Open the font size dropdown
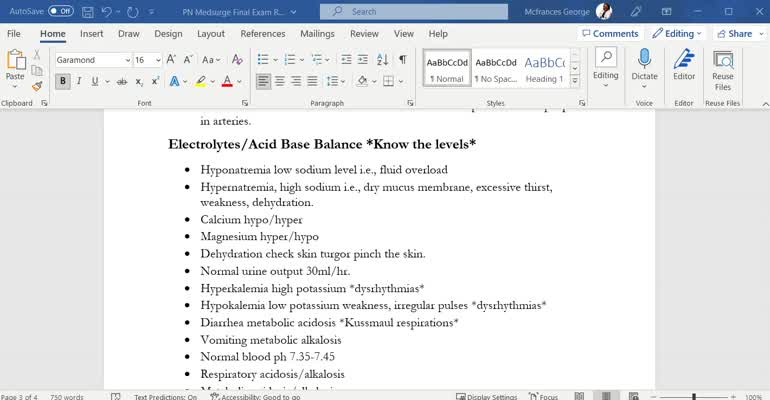 [158, 60]
